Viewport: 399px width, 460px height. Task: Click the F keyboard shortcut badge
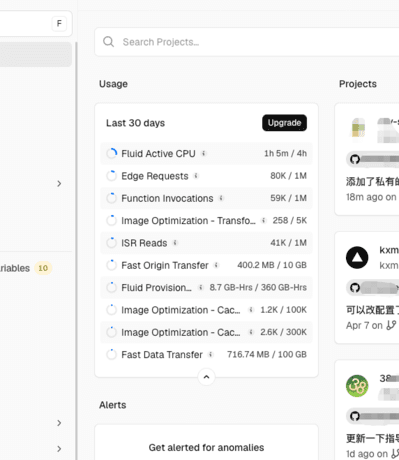(59, 23)
